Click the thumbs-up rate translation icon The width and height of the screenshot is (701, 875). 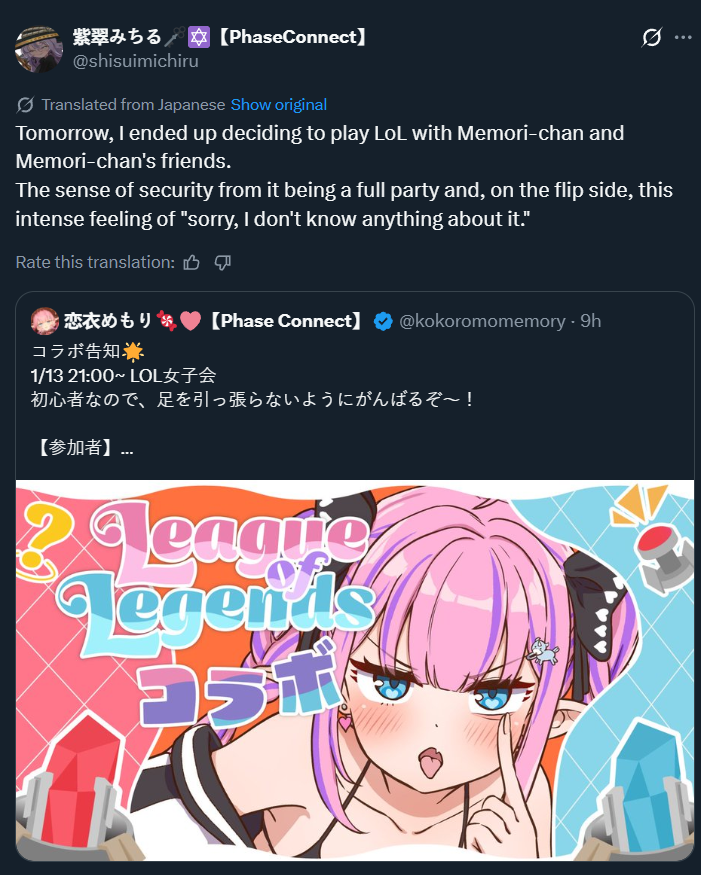pyautogui.click(x=191, y=262)
